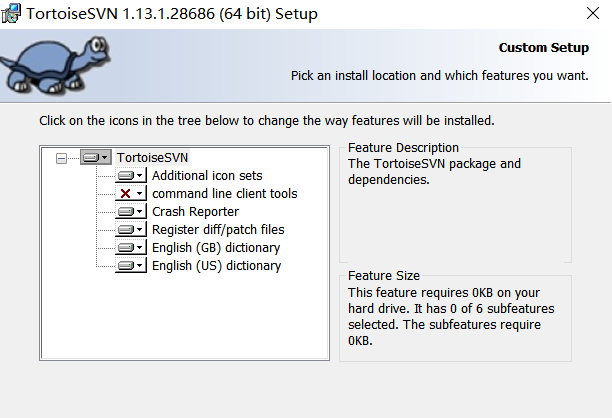Click the installer icon in the title bar
The height and width of the screenshot is (418, 612).
[x=11, y=13]
